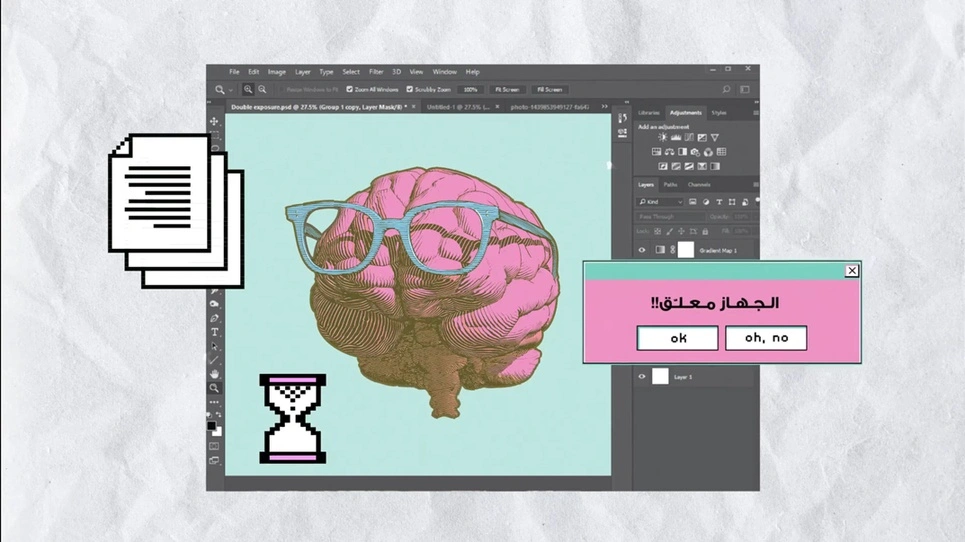This screenshot has height=542, width=965.
Task: Choose the Zoom In magnifier option
Action: point(248,89)
